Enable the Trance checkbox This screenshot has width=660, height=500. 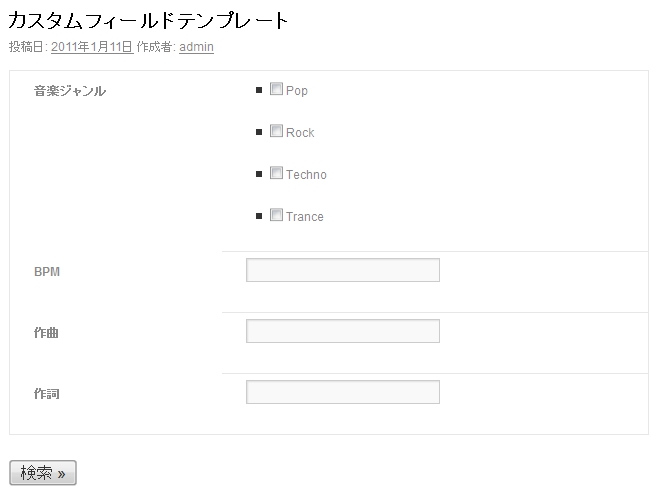[276, 216]
